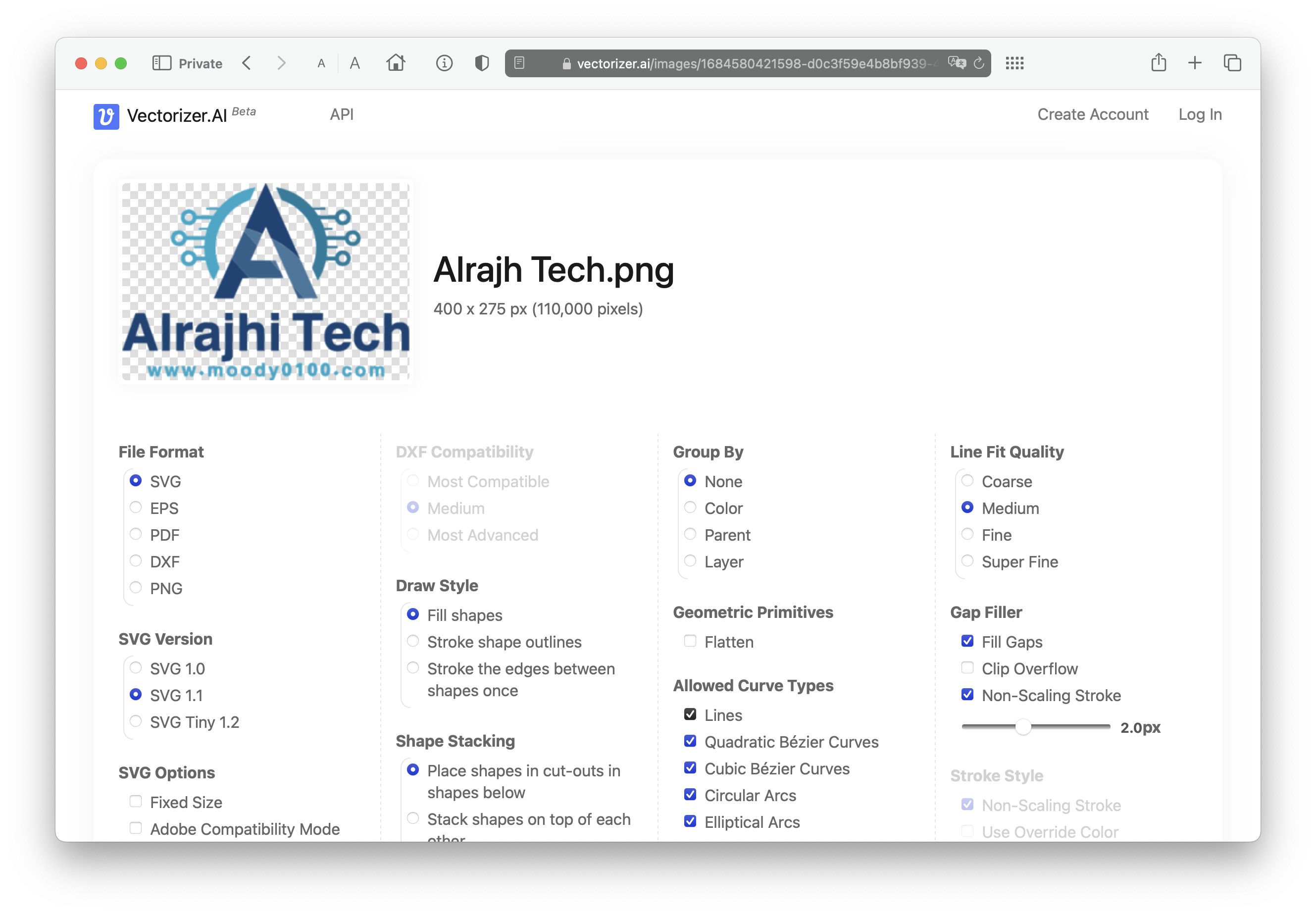Select SVG file format

tap(136, 480)
